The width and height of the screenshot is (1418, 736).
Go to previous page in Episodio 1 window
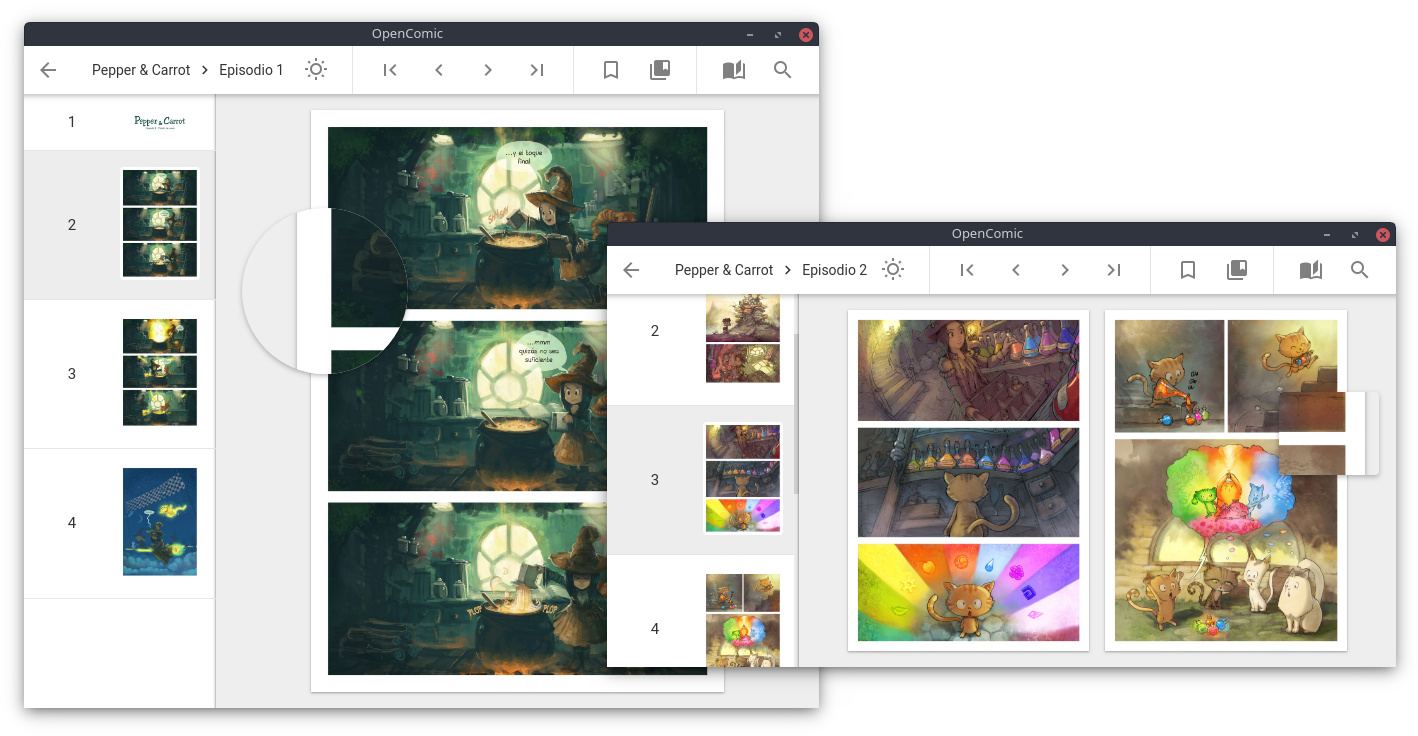439,70
